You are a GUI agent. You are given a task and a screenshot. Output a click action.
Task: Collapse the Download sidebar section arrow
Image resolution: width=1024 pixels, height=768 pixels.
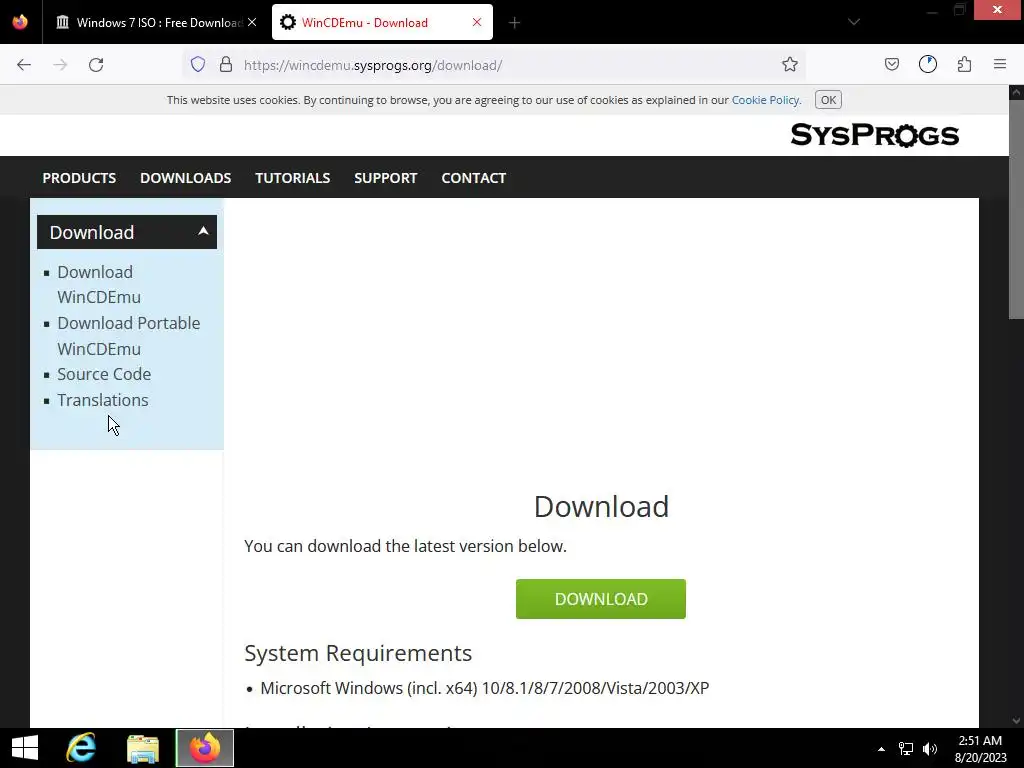203,231
